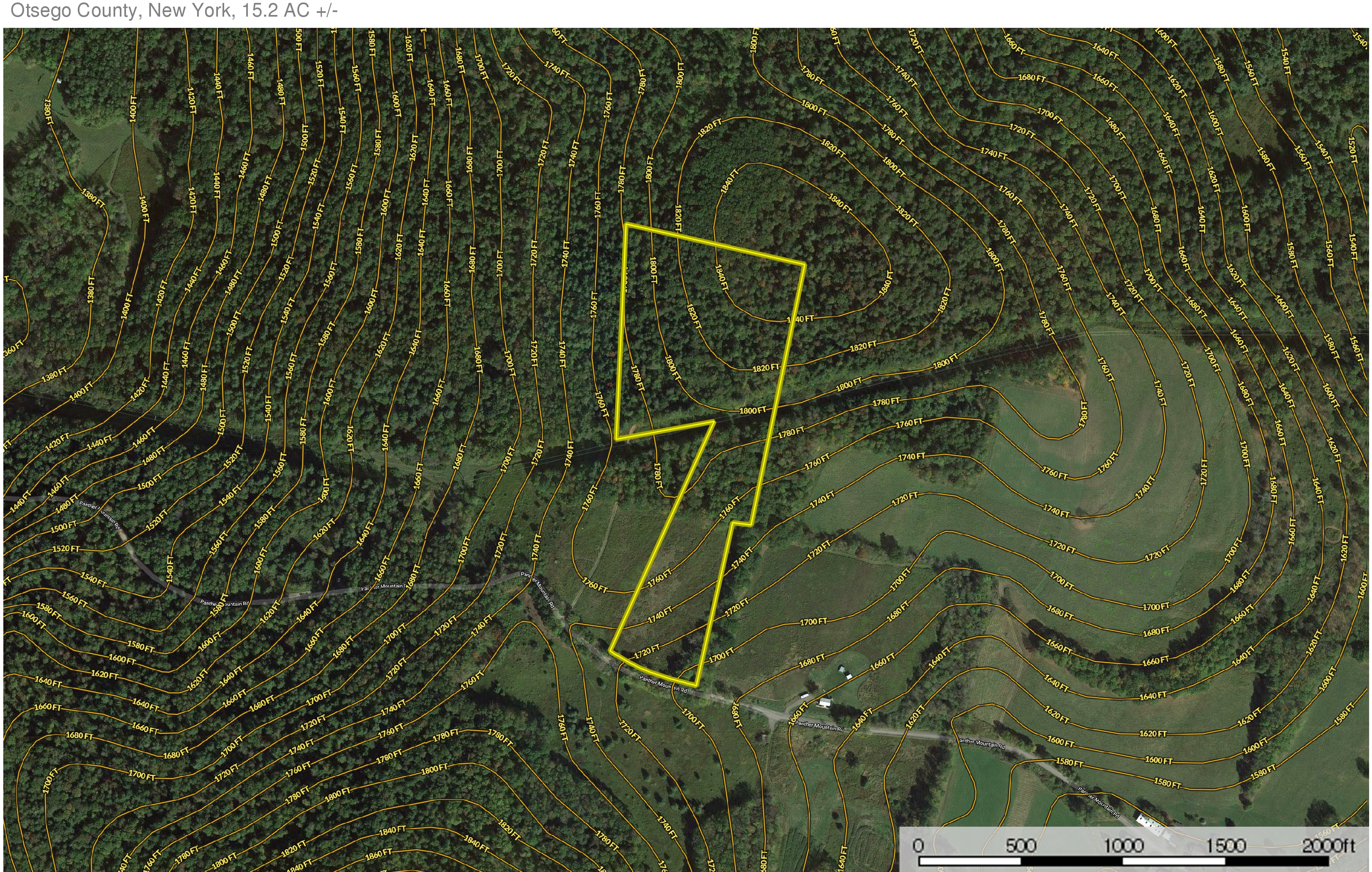
Task: Click the second white segment of scale bar
Action: (x=1174, y=862)
